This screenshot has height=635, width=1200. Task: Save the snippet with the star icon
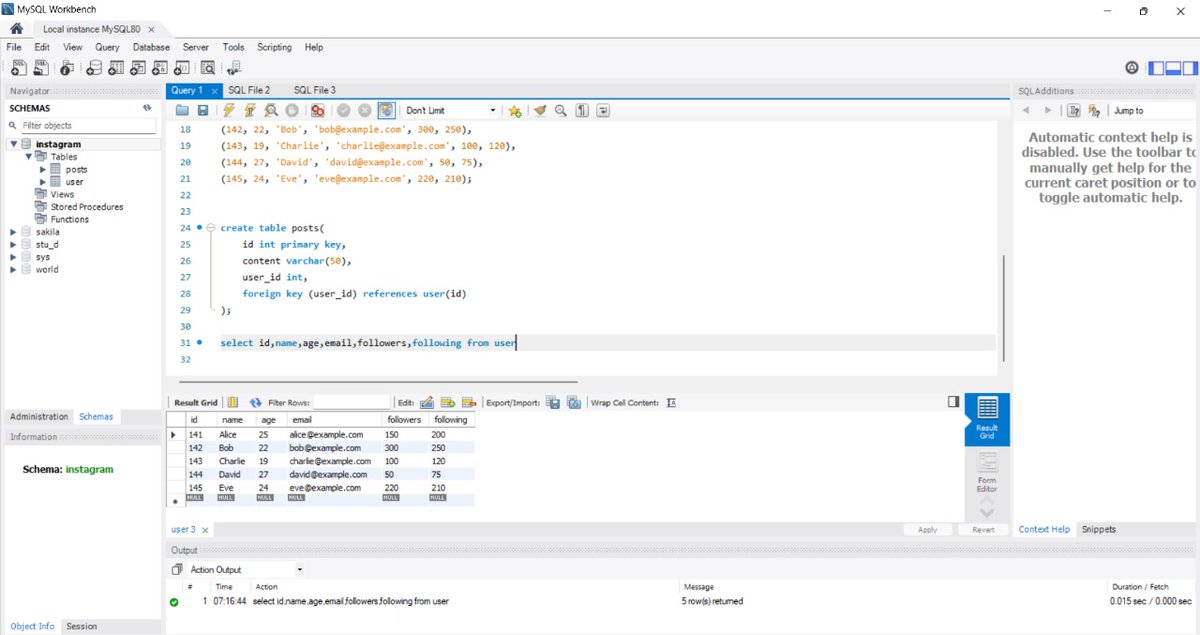[x=515, y=110]
